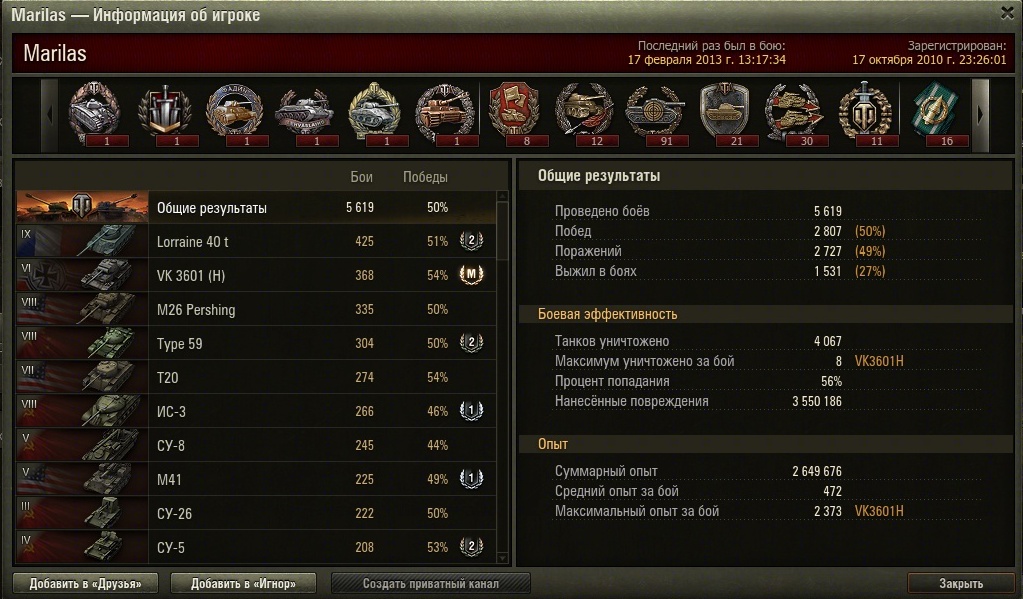Screen dimensions: 1023x599
Task: Select the green ribbon medal showing 16
Action: click(x=936, y=114)
